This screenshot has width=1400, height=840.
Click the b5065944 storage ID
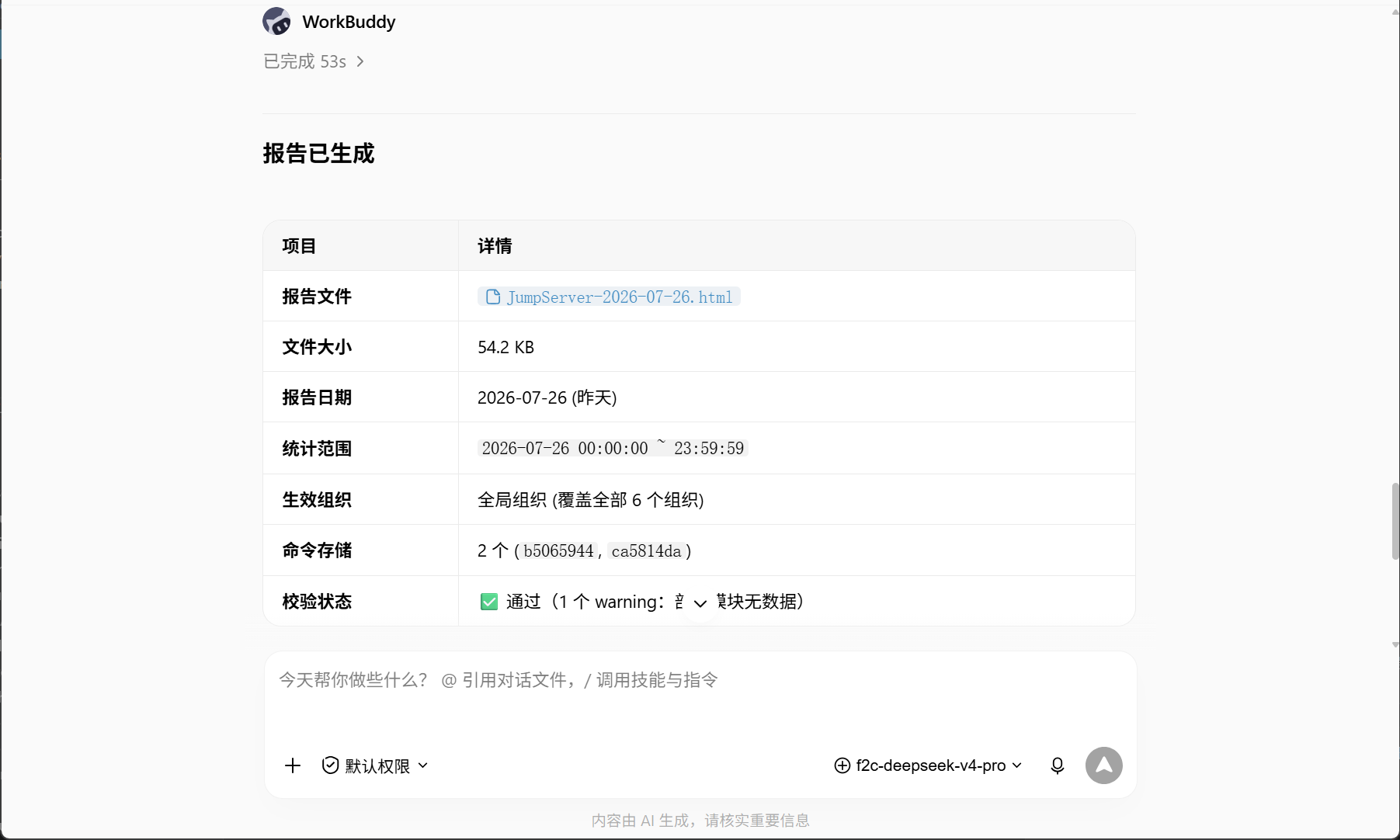pyautogui.click(x=558, y=550)
